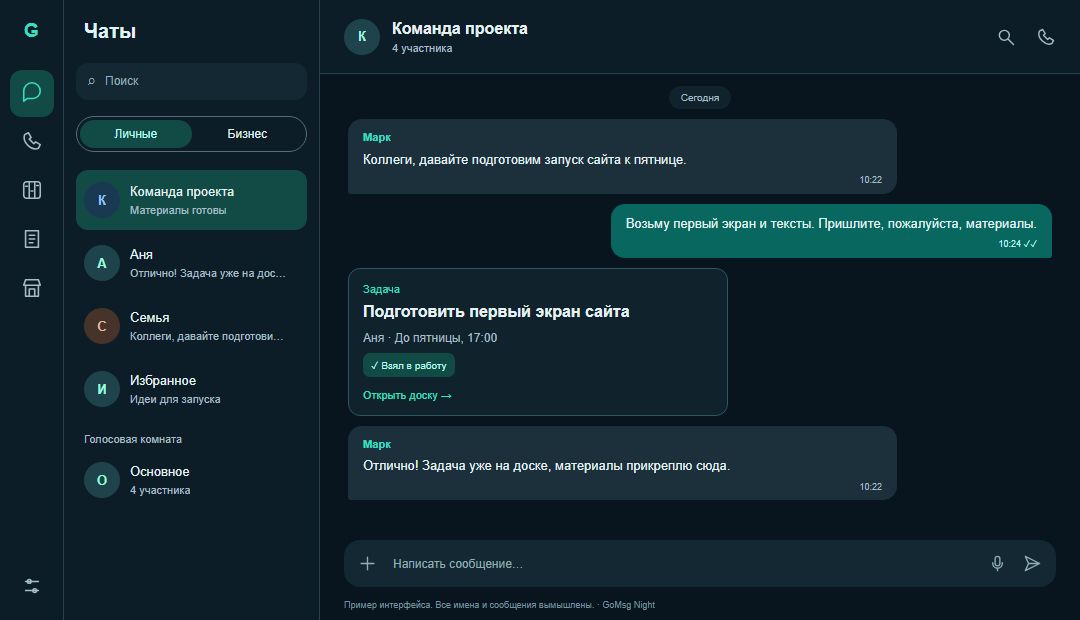Click the А avatar of Аня chat

[x=102, y=263]
